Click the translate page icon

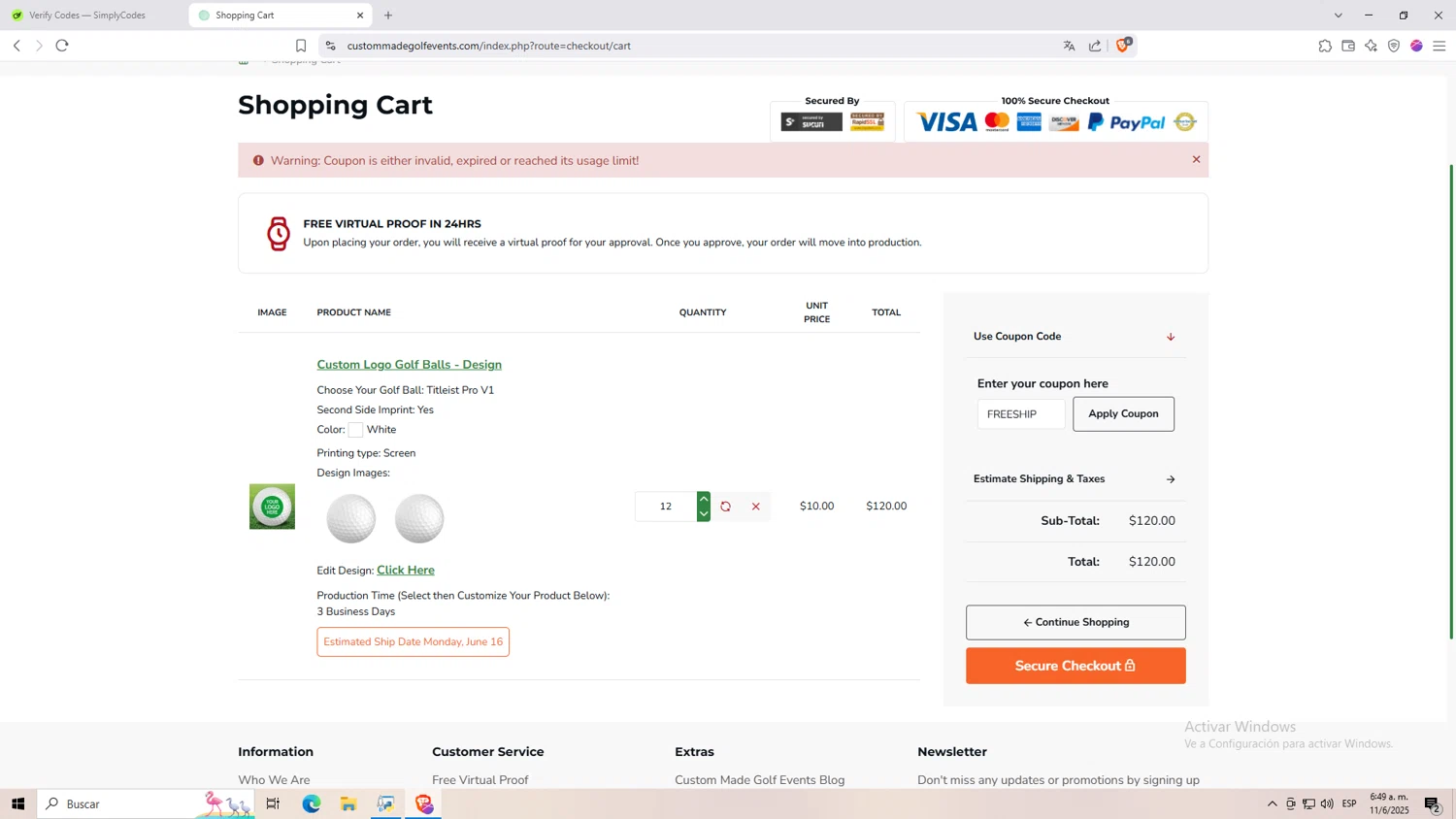[x=1070, y=46]
